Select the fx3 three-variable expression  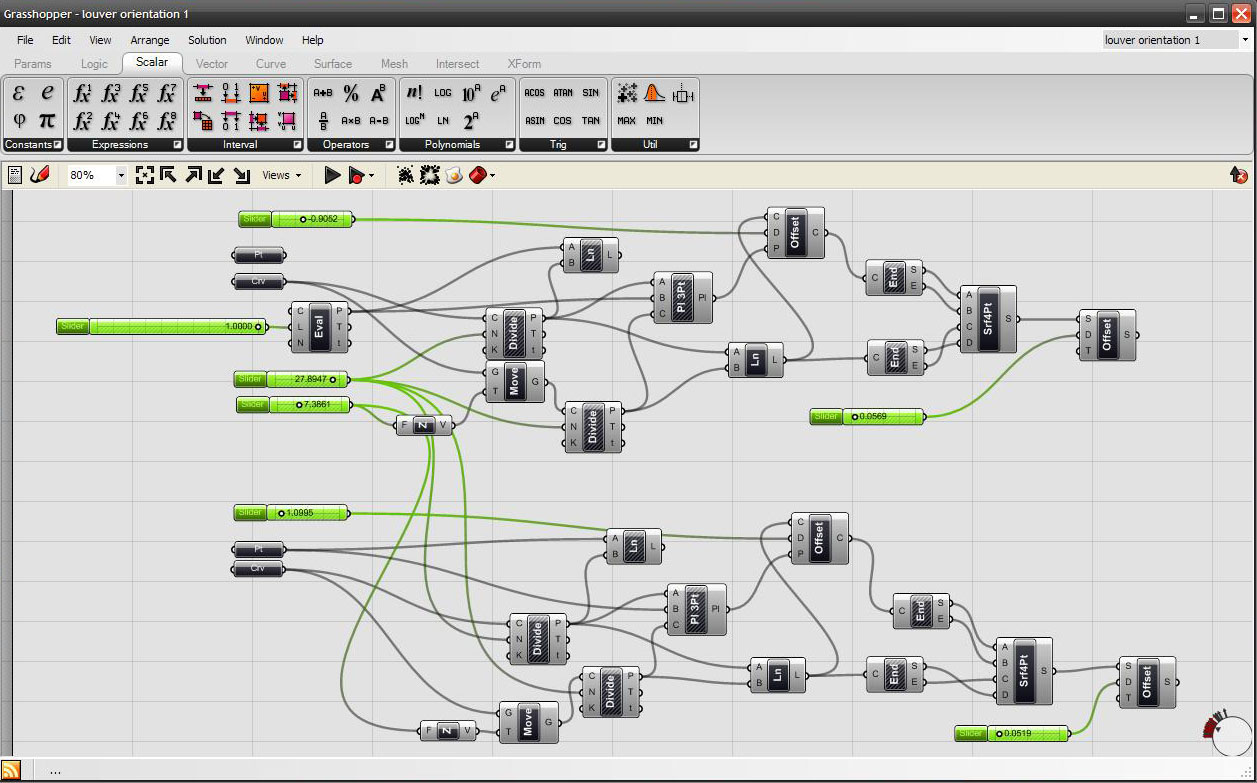112,93
